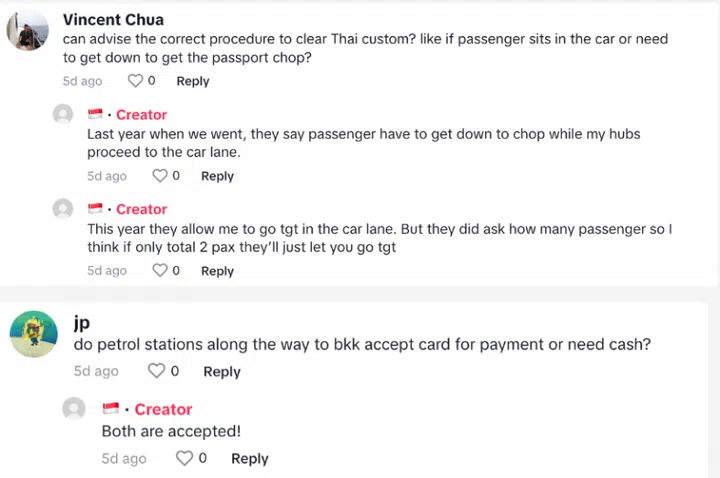Click Creator avatar beside 'Last year' reply
The image size is (720, 478).
coord(63,115)
